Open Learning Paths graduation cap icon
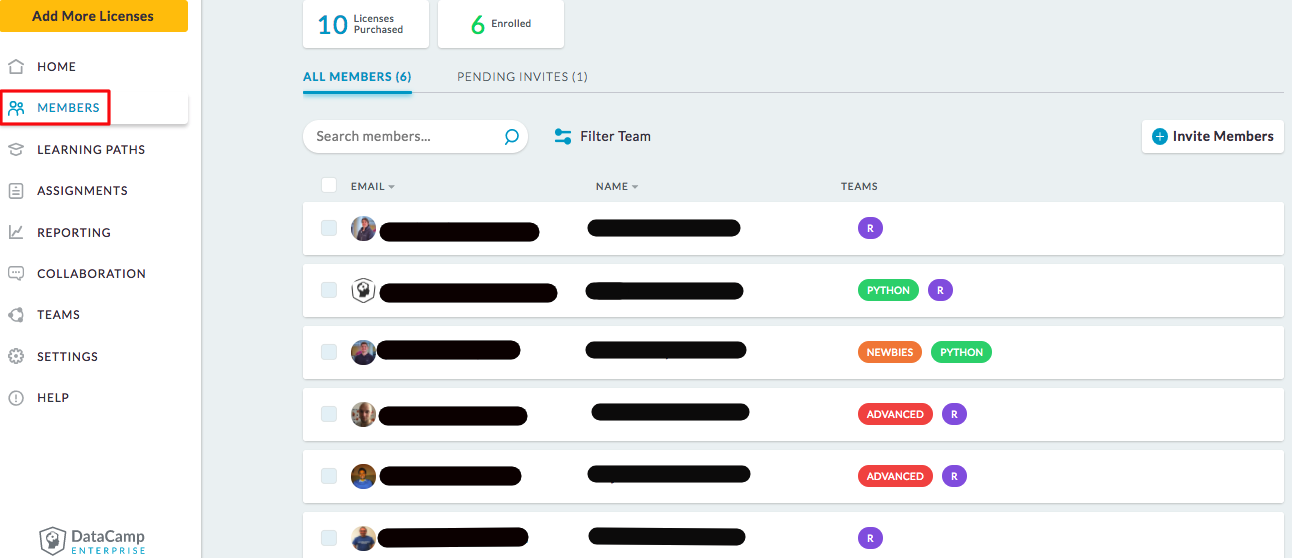The image size is (1292, 558). tap(16, 150)
